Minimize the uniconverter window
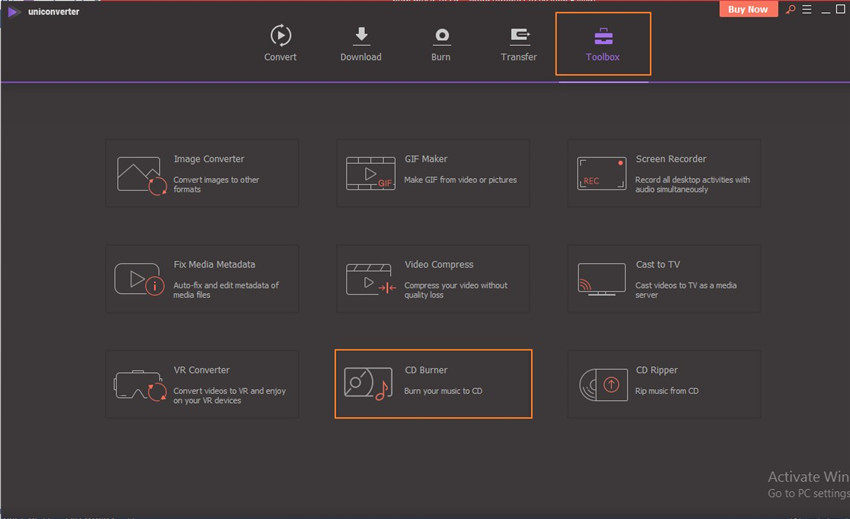Screen dimensions: 850x519 826,10
